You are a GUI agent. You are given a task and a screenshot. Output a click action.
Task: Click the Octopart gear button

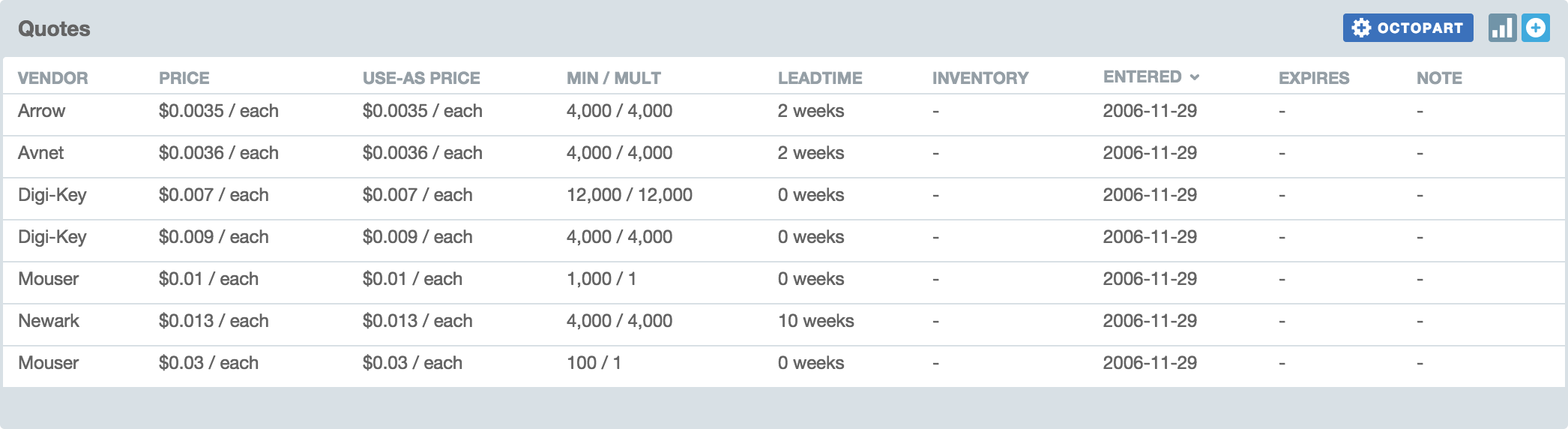pos(1407,28)
